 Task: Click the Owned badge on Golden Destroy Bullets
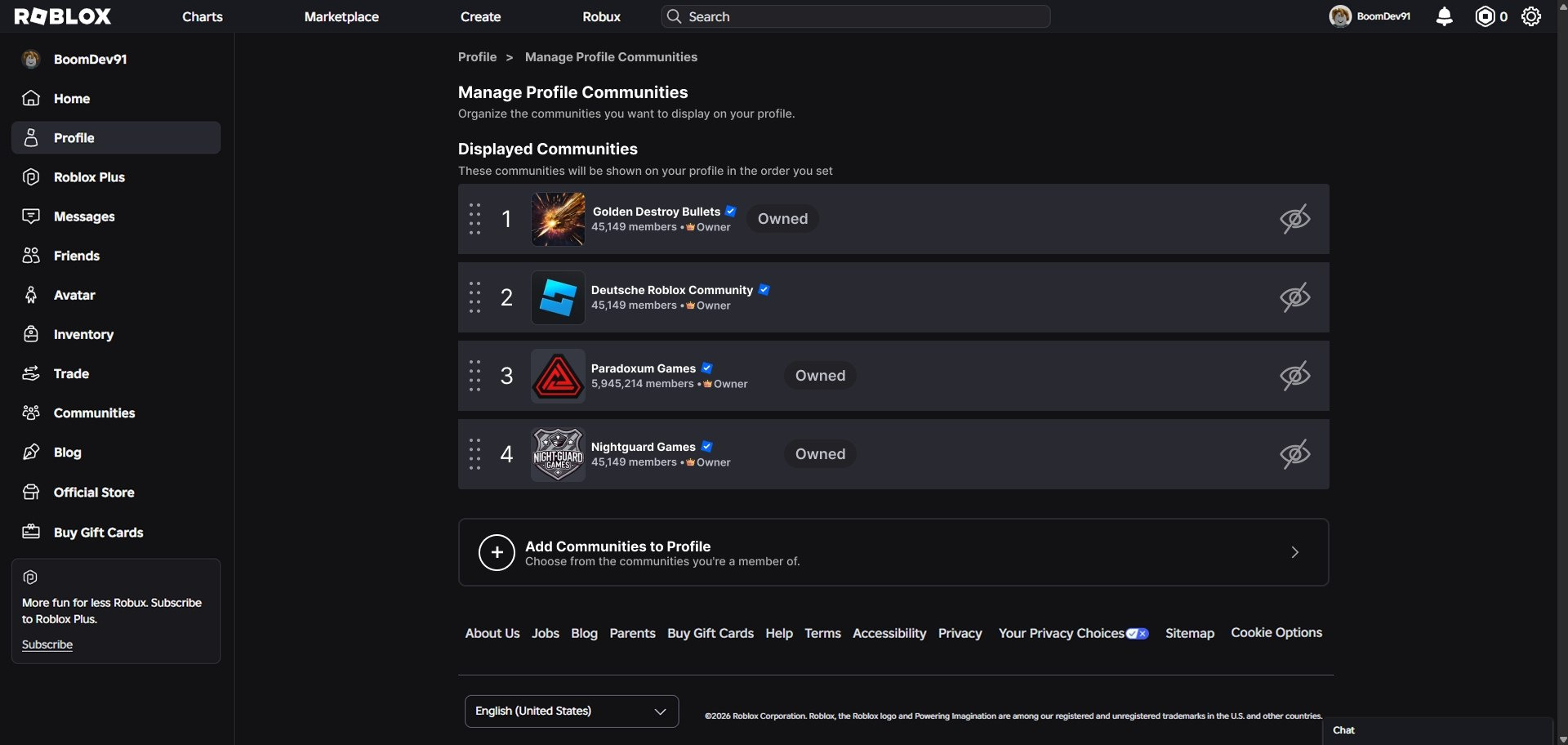point(782,219)
